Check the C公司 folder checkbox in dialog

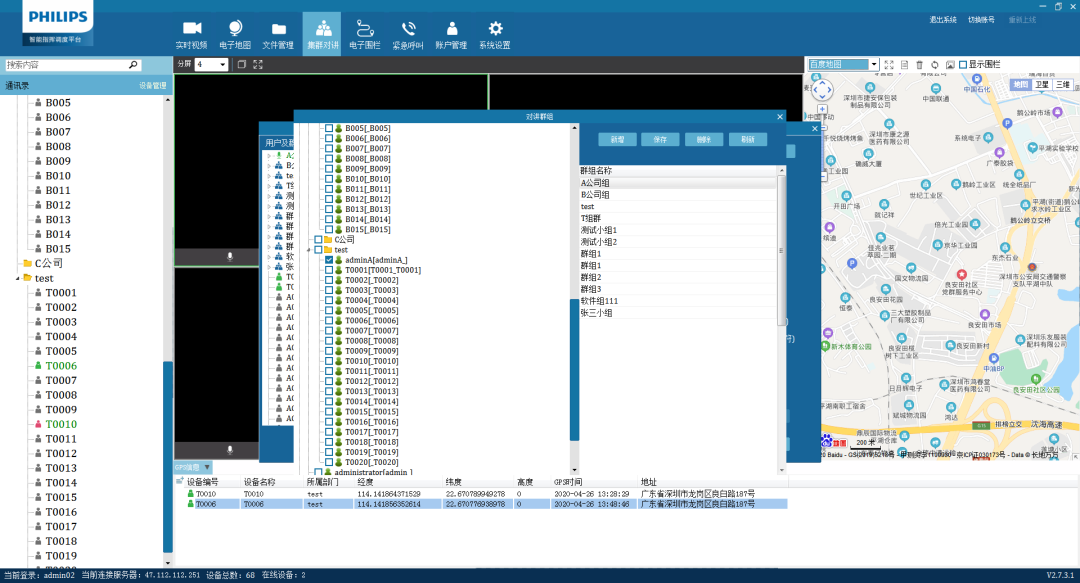318,240
